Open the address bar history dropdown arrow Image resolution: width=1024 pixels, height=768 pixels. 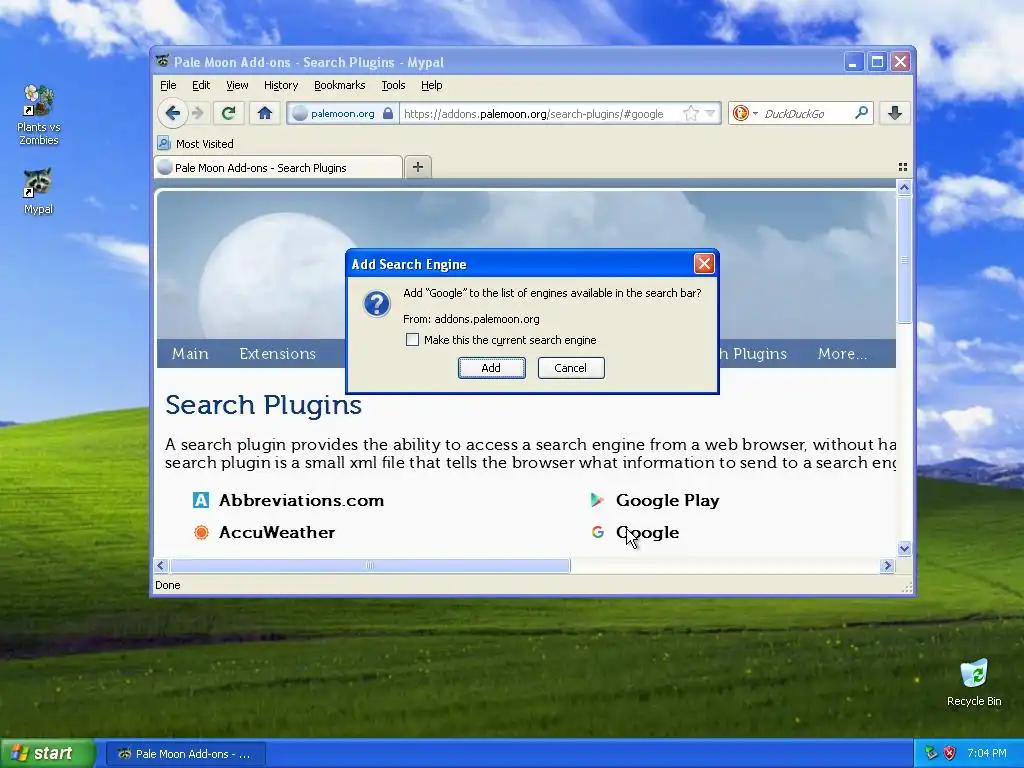tap(711, 113)
